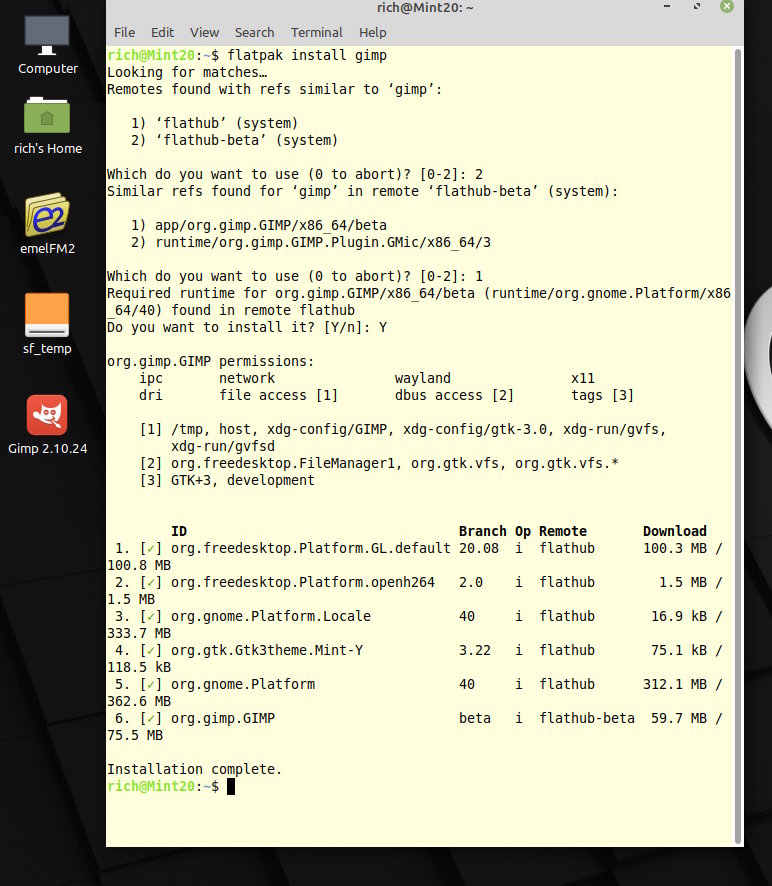
Task: Click the 'Looking for matches…' line
Action: 187,72
